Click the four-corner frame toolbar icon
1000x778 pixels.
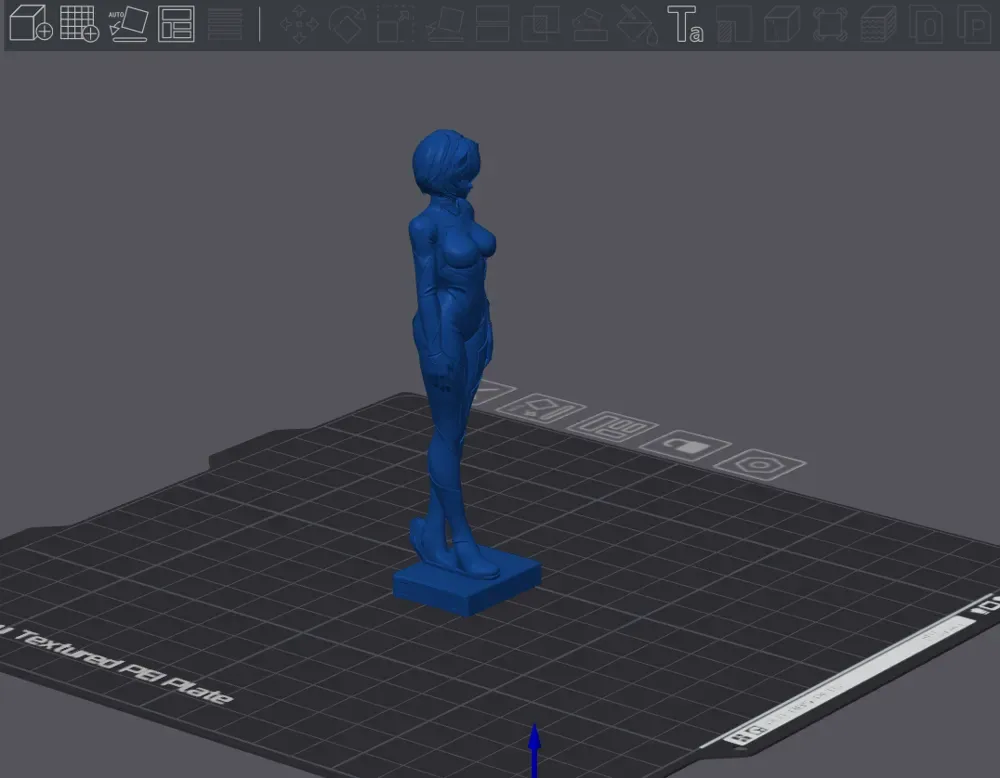[830, 24]
